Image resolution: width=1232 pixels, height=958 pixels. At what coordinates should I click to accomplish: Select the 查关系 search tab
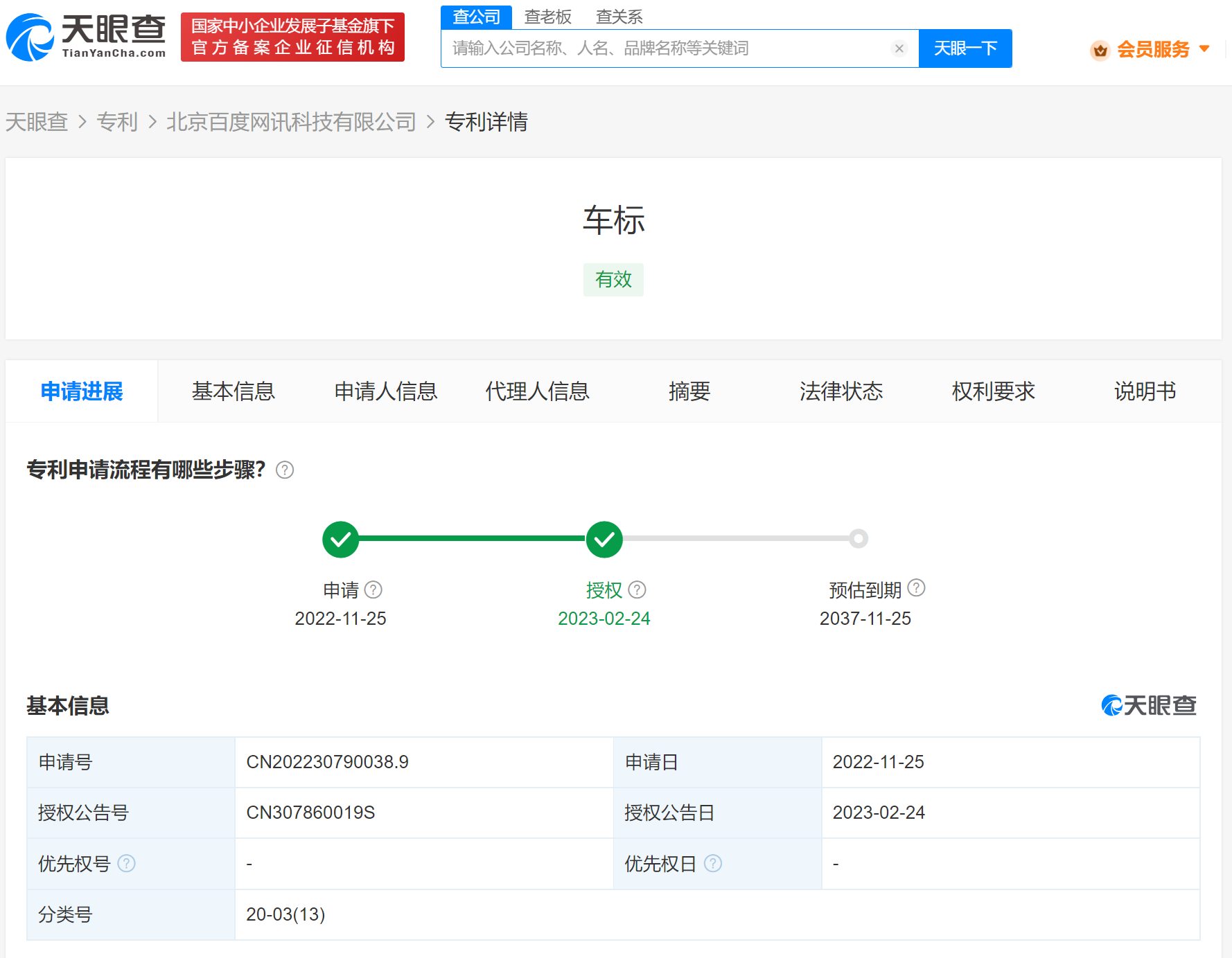click(x=619, y=16)
